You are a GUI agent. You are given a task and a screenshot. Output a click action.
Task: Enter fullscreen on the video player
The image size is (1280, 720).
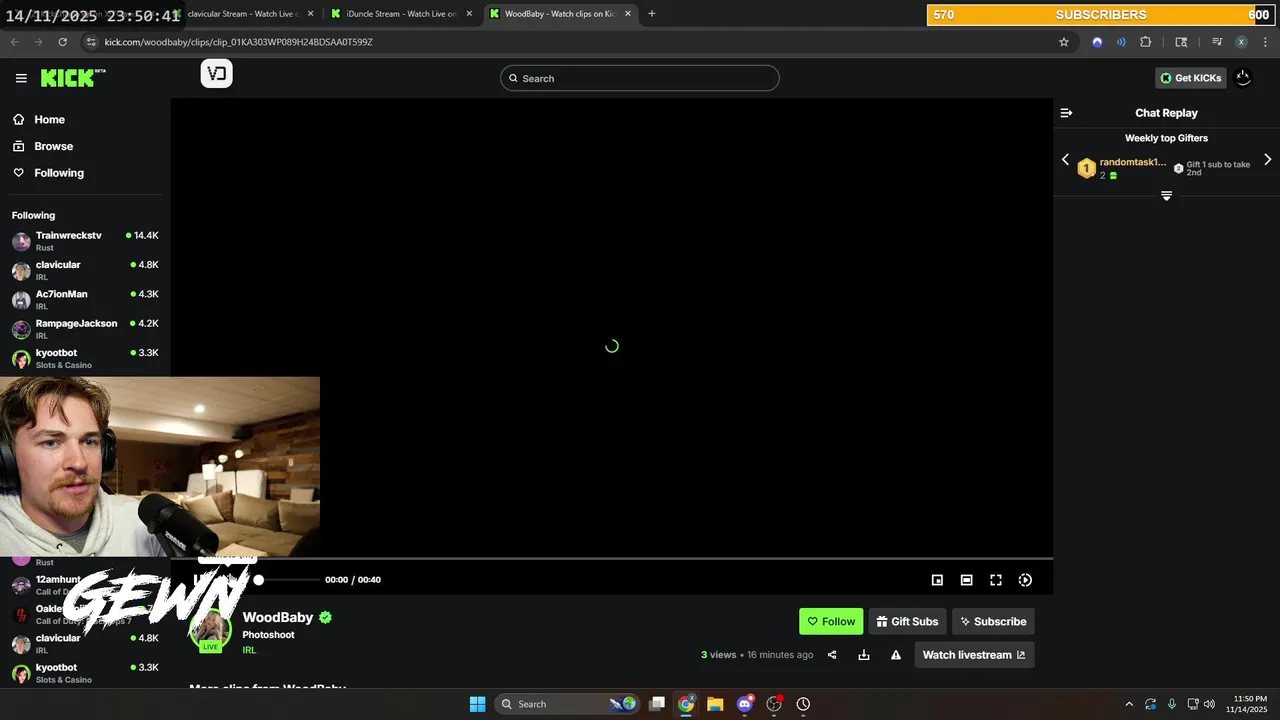(x=996, y=580)
